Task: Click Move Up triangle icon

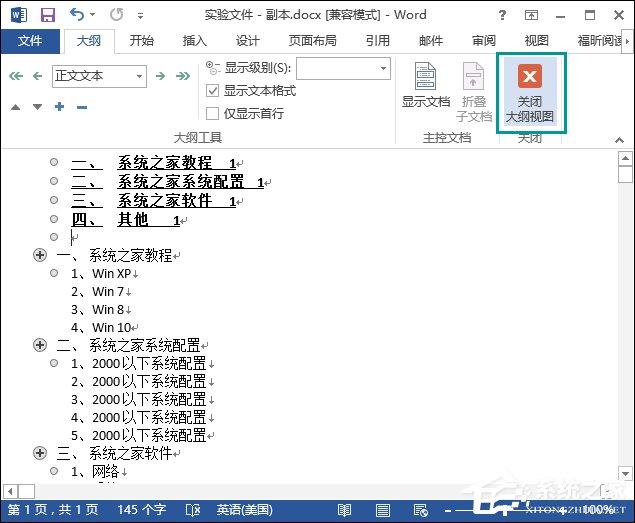Action: click(x=15, y=107)
